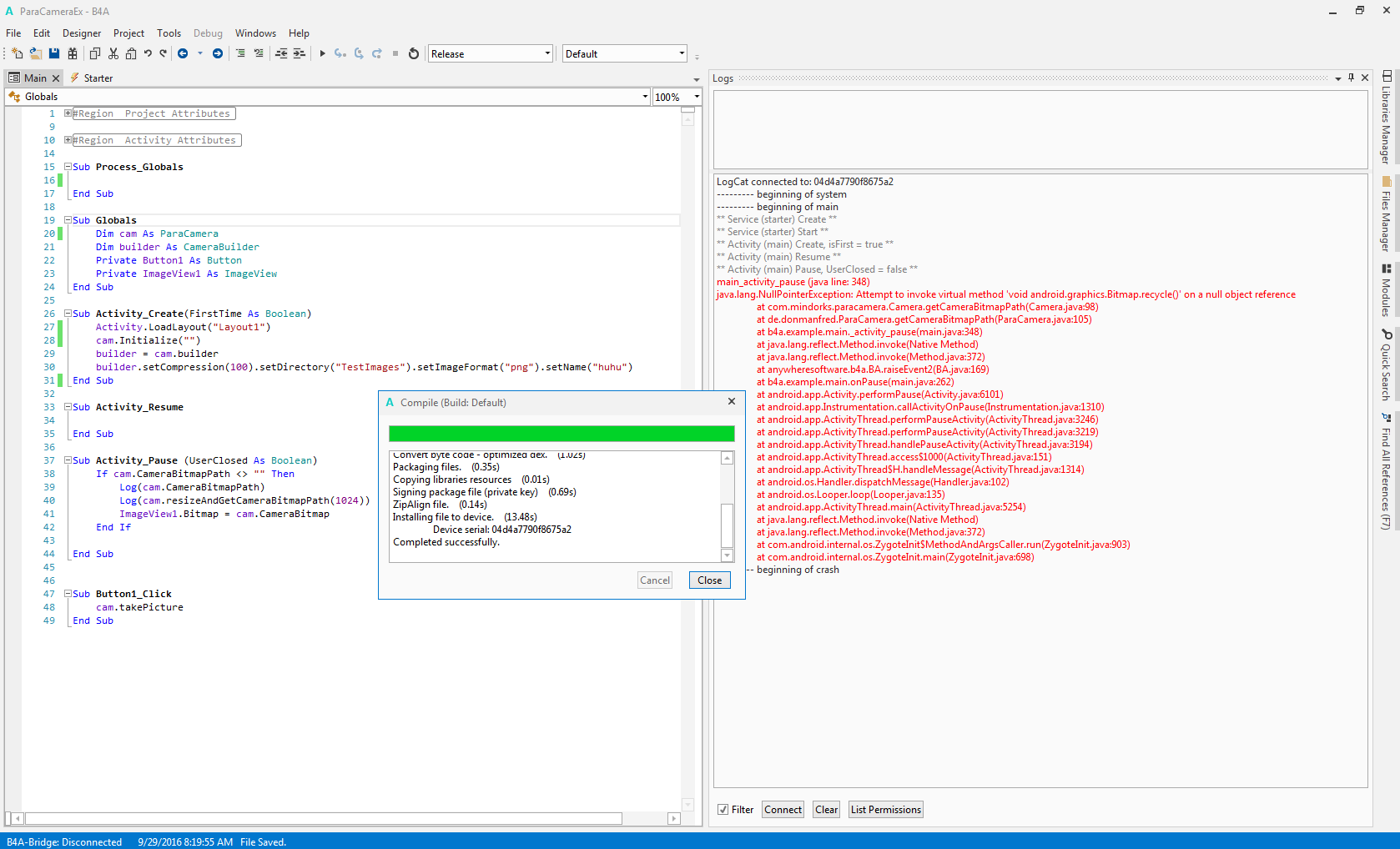Expand the Project Attributes region
This screenshot has width=1400, height=849.
pos(68,113)
